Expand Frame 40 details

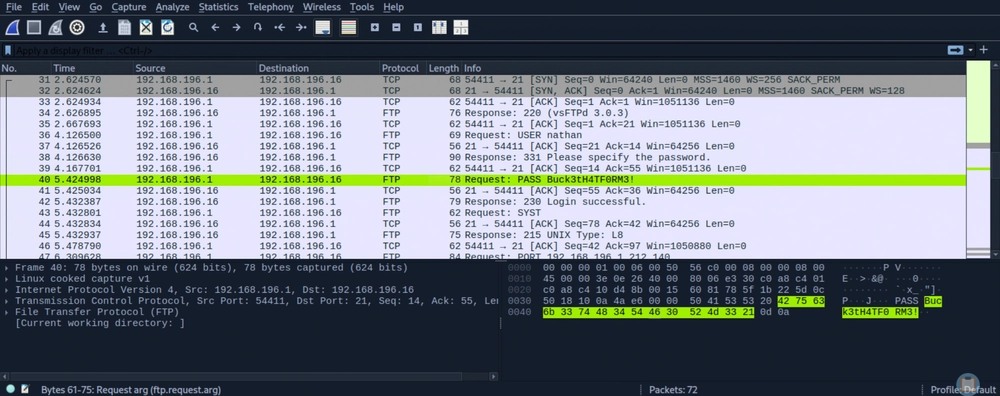(6, 268)
